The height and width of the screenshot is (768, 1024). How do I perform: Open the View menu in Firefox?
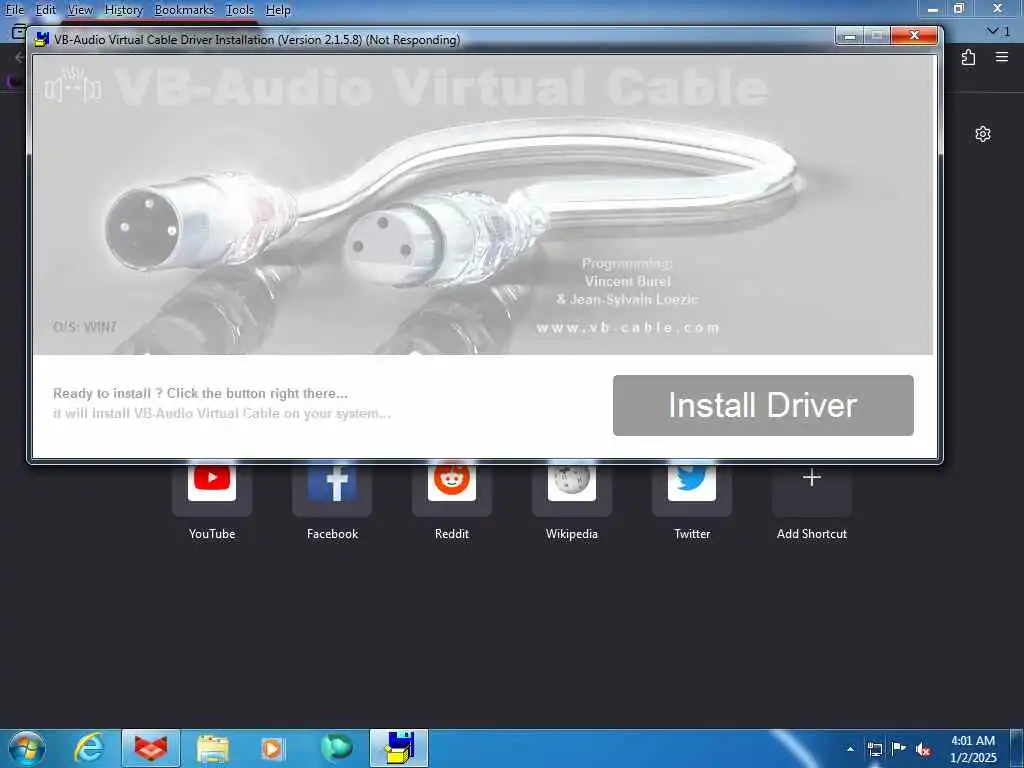pos(80,10)
